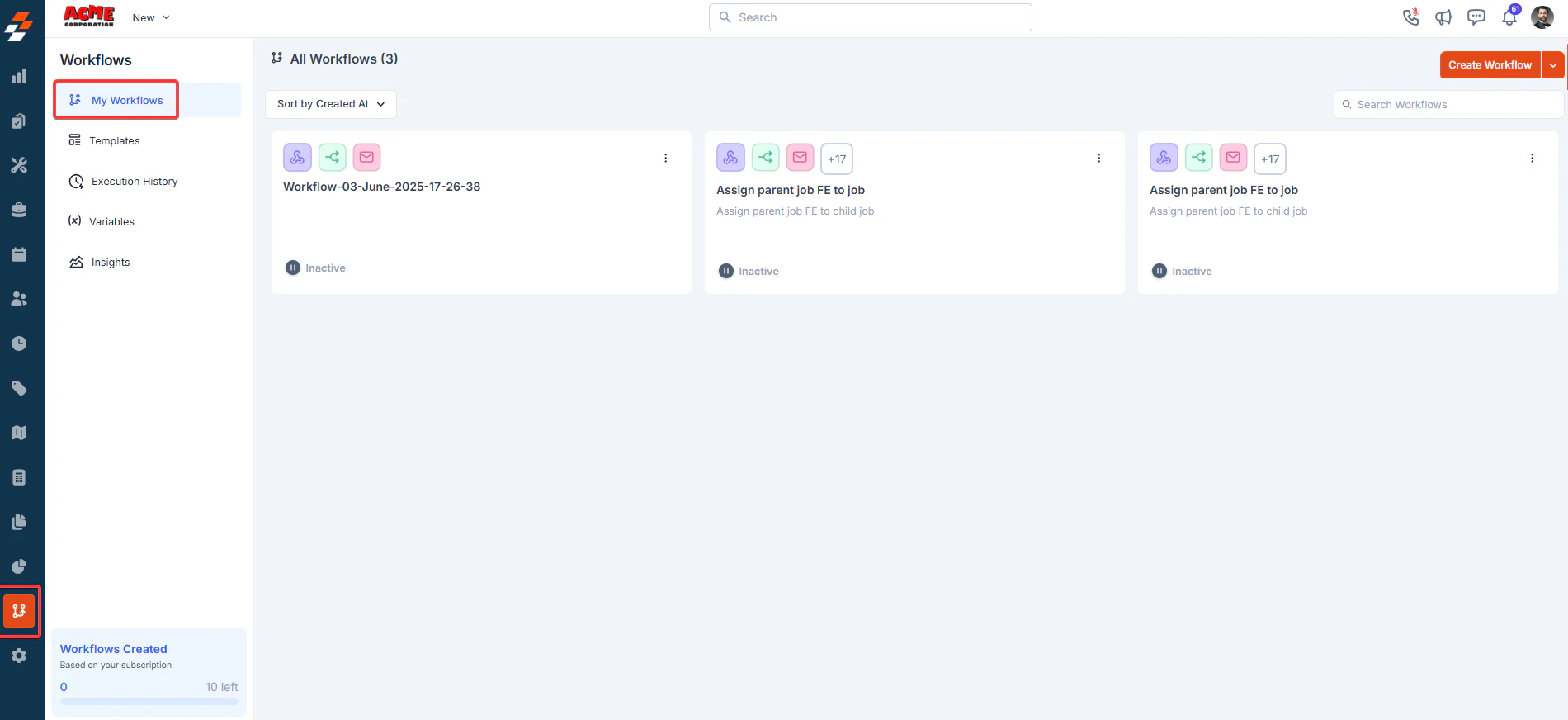The width and height of the screenshot is (1568, 720).
Task: Expand the Create Workflow arrow dropdown
Action: 1553,65
